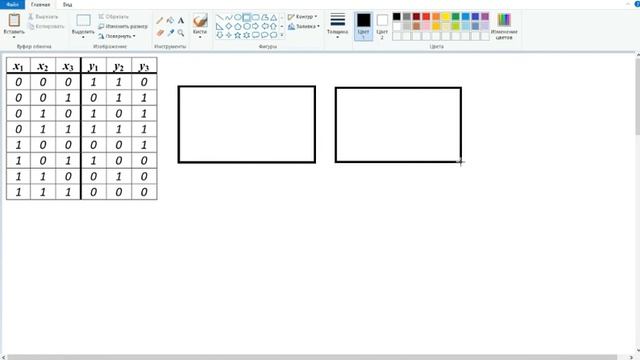Pick the red color swatch

426,16
